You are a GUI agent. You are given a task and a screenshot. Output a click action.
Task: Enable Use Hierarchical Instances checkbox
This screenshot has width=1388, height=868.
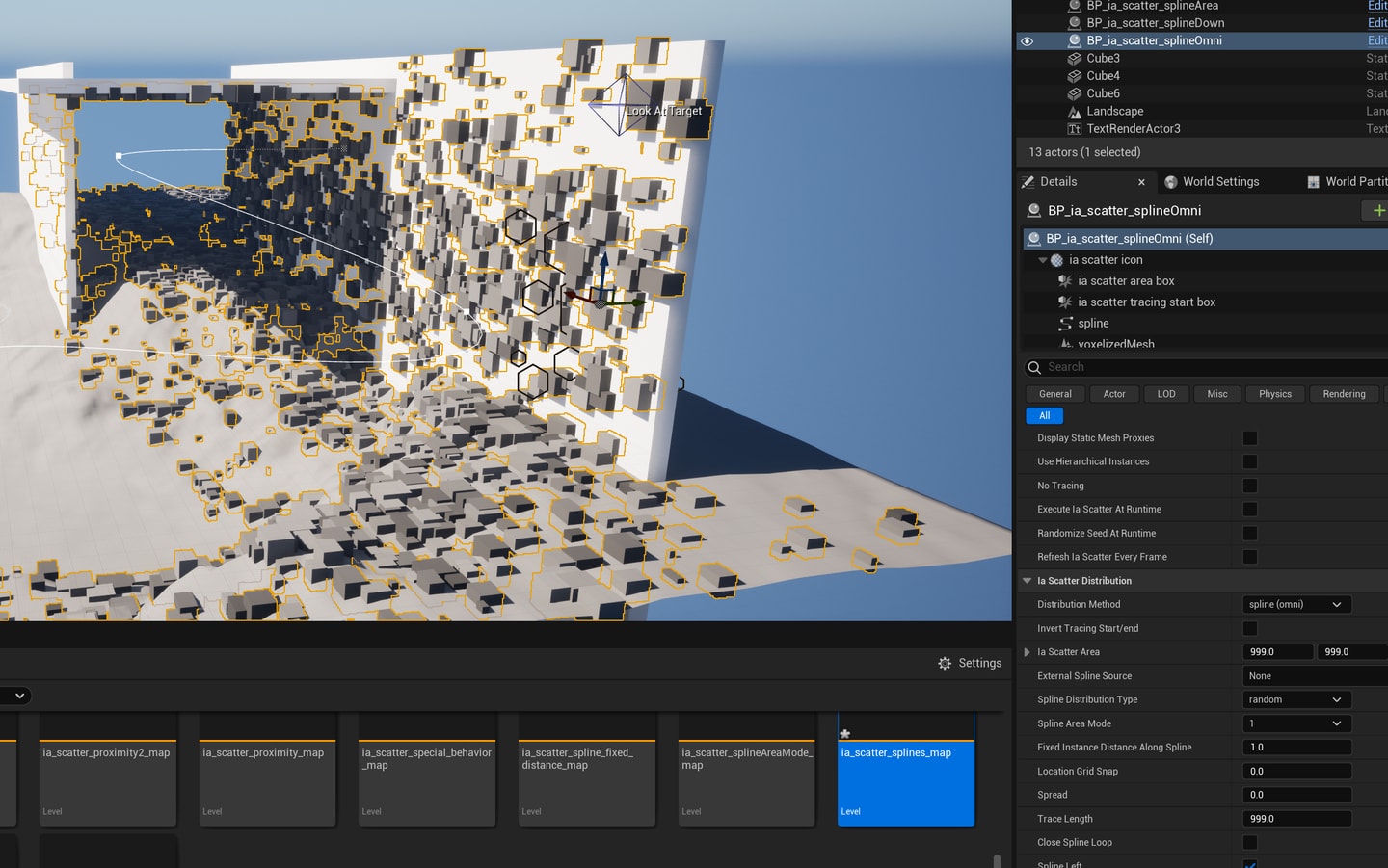pyautogui.click(x=1250, y=461)
